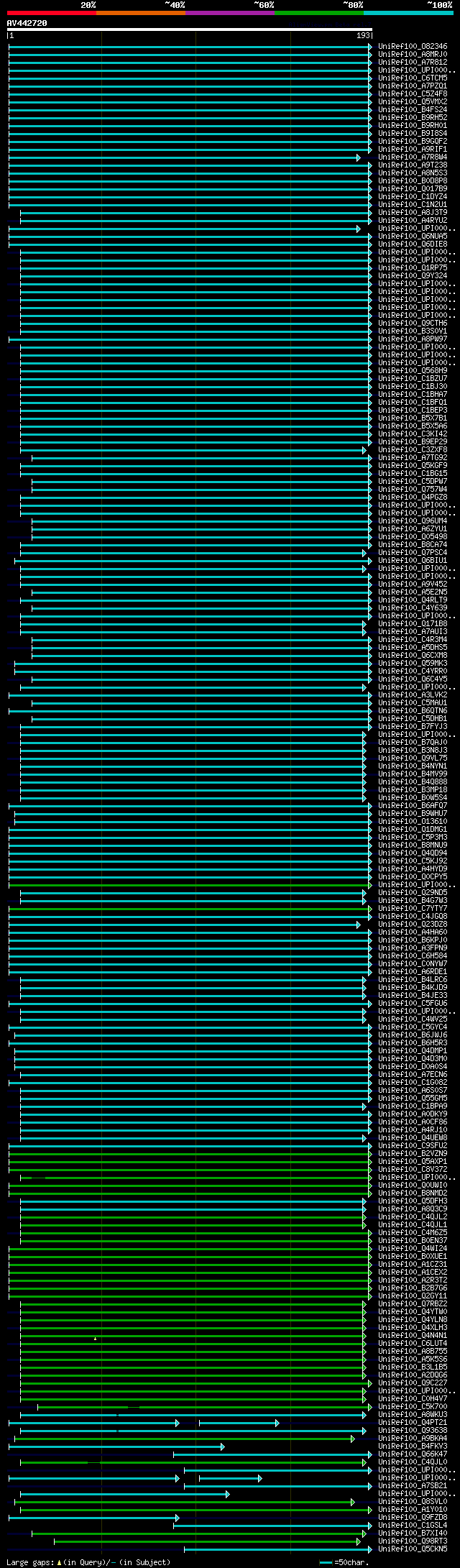Select label UniRef100_C5P3M3
Screen dimensions: 460x1568
pos(413,837)
